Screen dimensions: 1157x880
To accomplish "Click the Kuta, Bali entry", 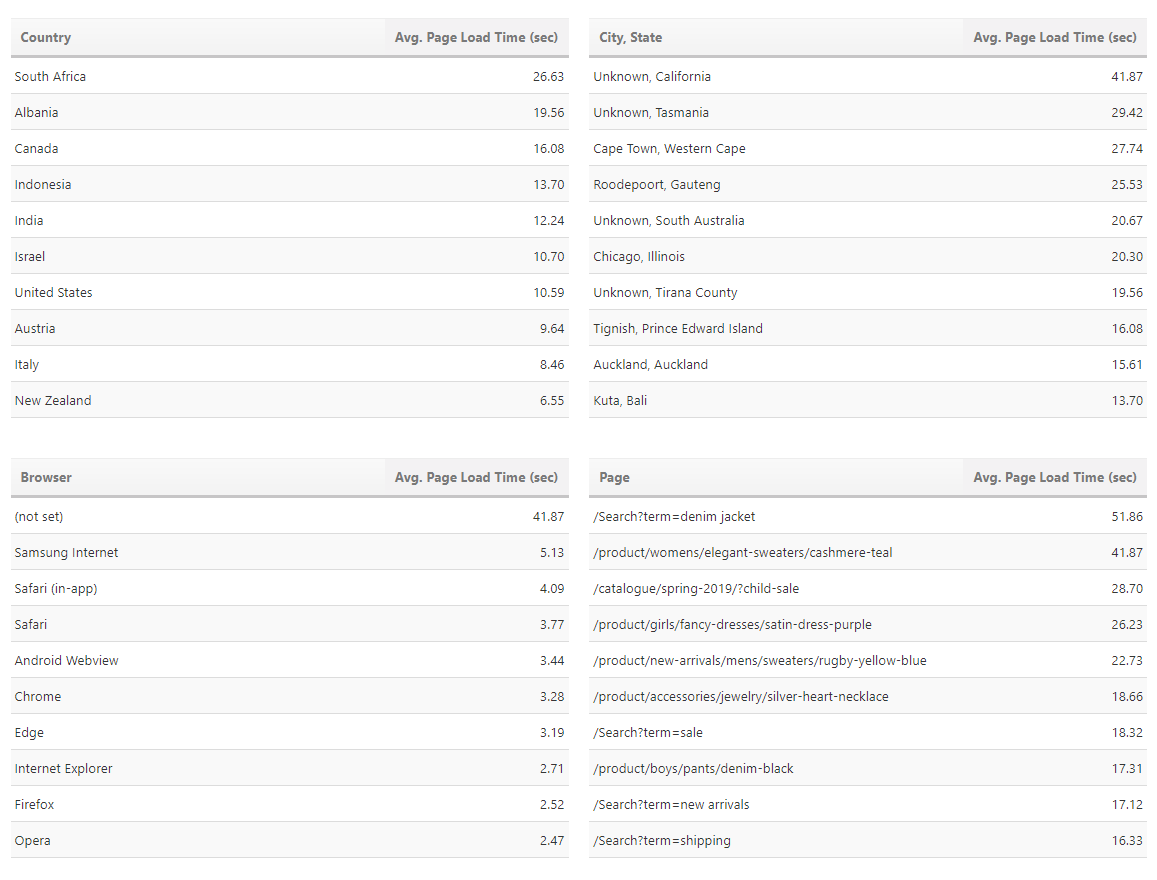I will (x=620, y=401).
